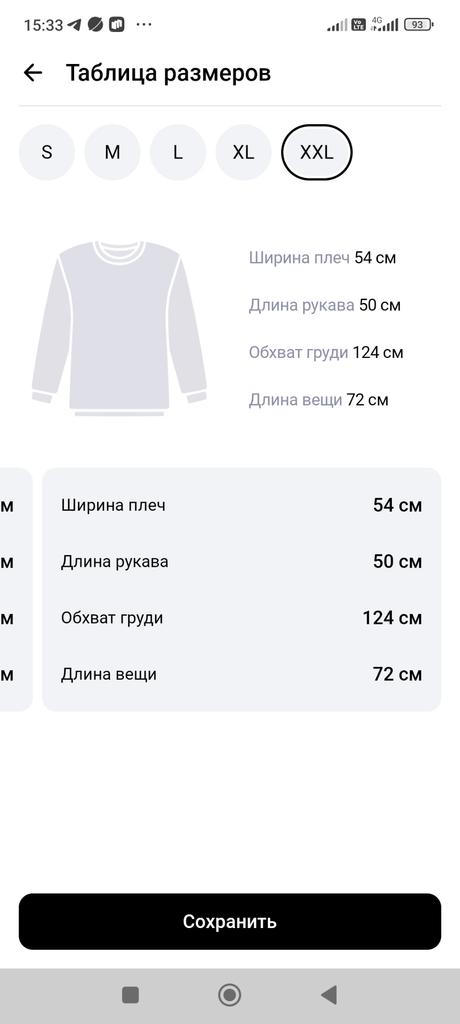
Task: Tap the Android back triangle button
Action: [x=329, y=995]
